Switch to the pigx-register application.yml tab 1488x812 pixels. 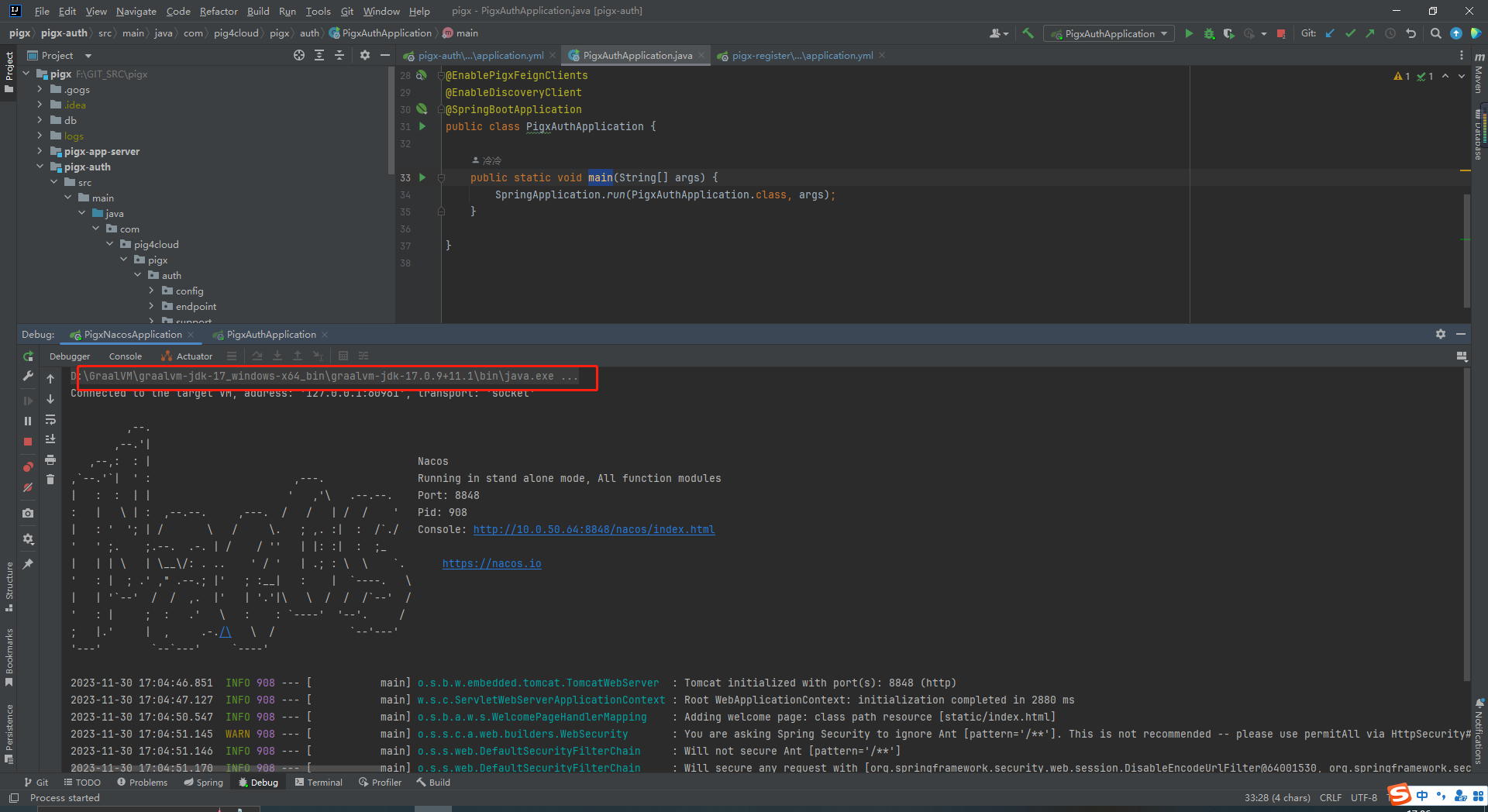coord(801,55)
